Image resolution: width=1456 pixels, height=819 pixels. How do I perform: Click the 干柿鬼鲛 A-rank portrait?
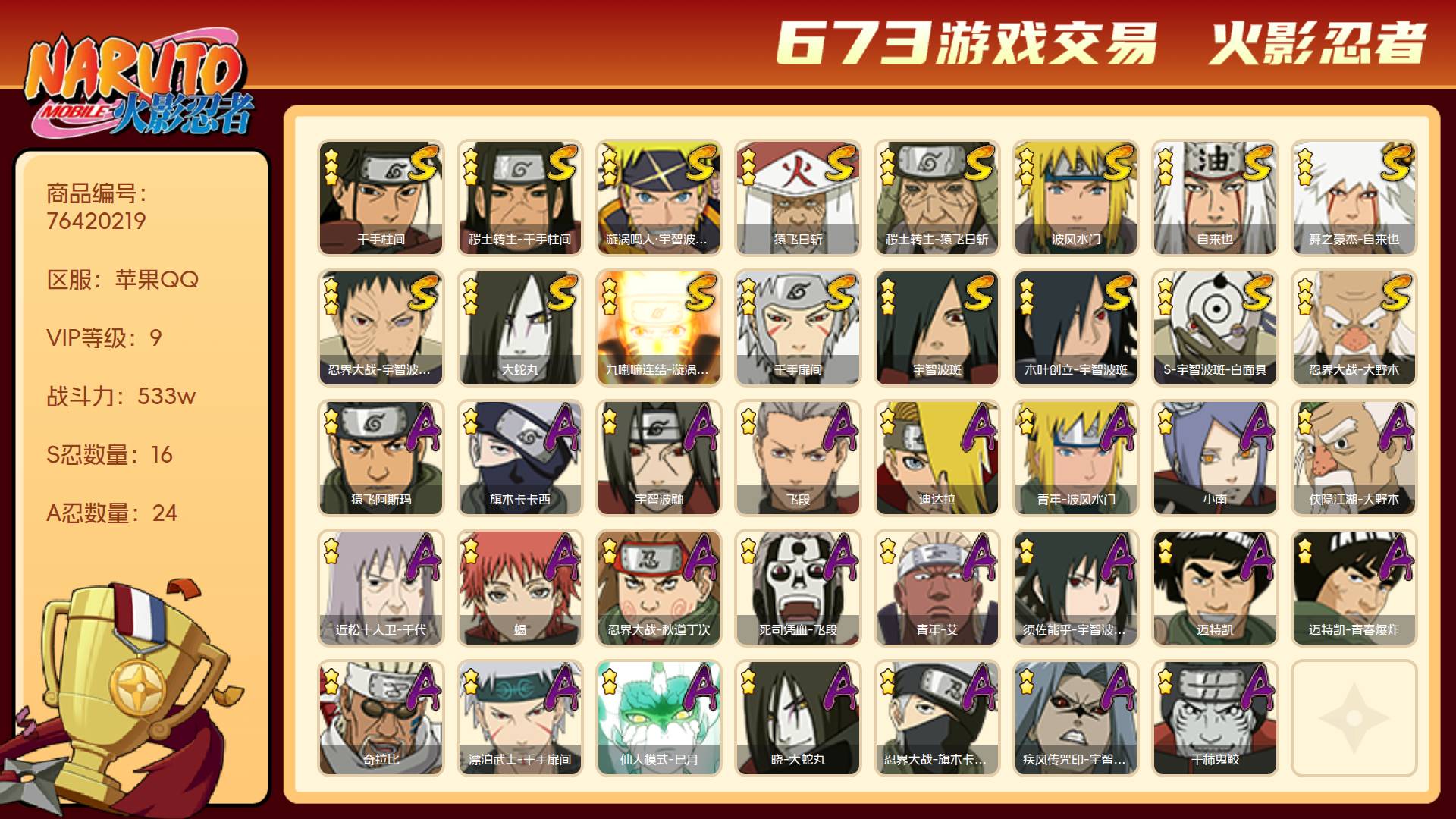(x=1215, y=718)
